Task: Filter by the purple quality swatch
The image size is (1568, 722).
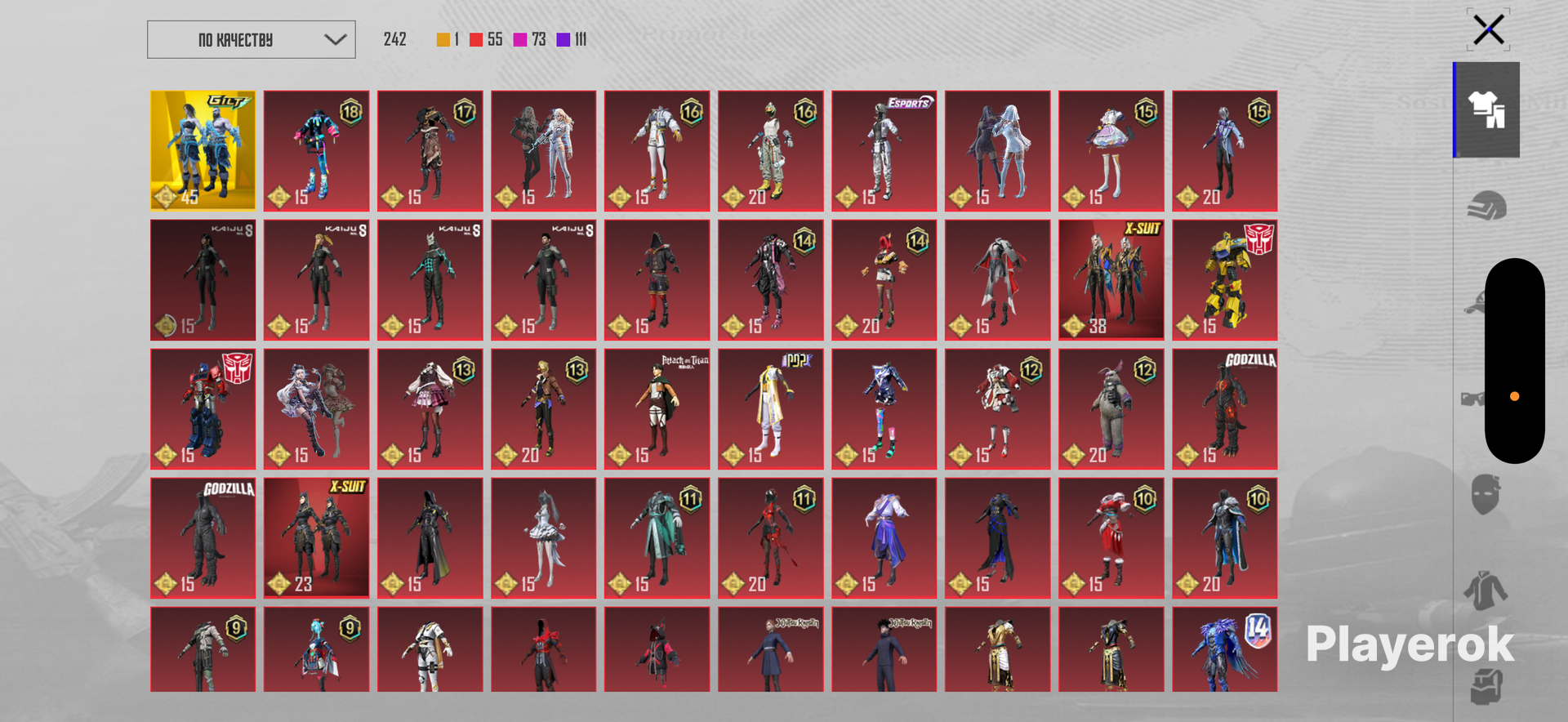Action: (x=563, y=40)
